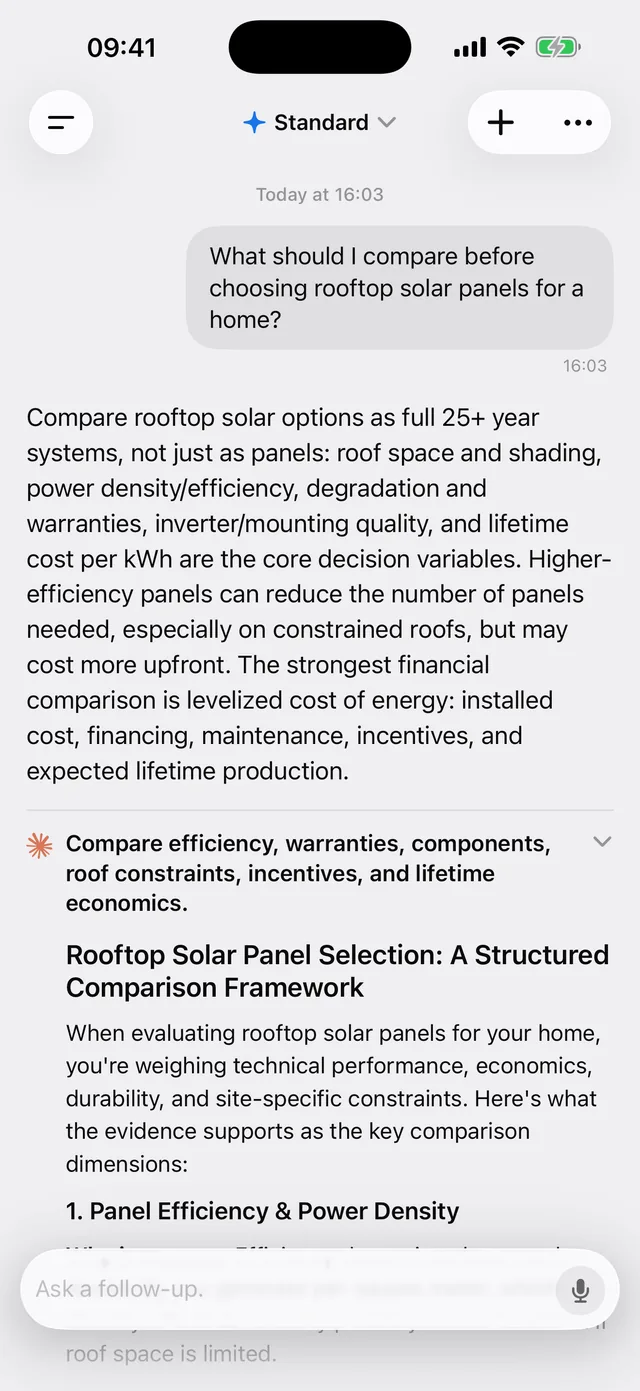This screenshot has width=640, height=1391.
Task: Tap the orange starburst source icon
Action: 39,846
